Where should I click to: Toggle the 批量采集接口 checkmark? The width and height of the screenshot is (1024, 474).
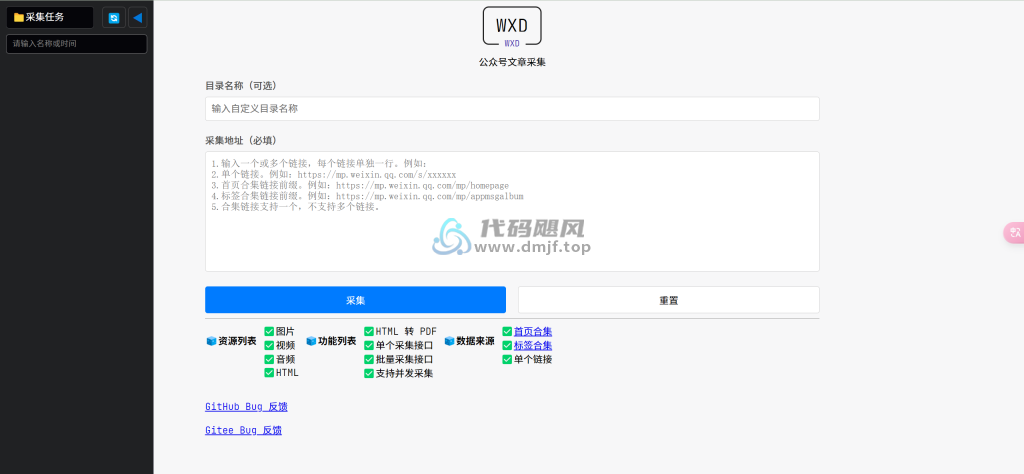click(x=369, y=359)
